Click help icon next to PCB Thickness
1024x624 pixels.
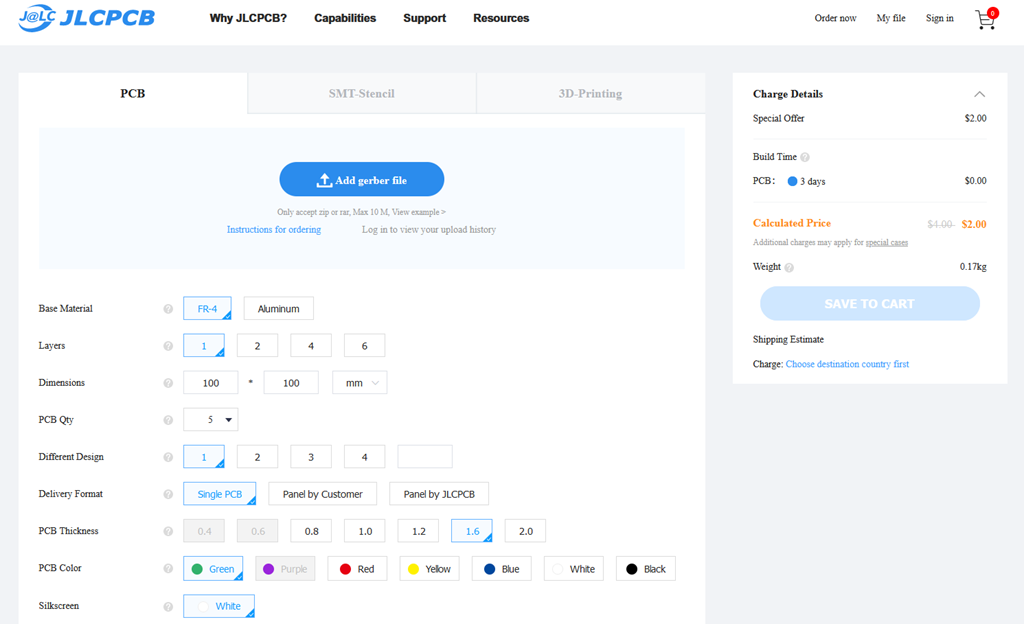168,531
